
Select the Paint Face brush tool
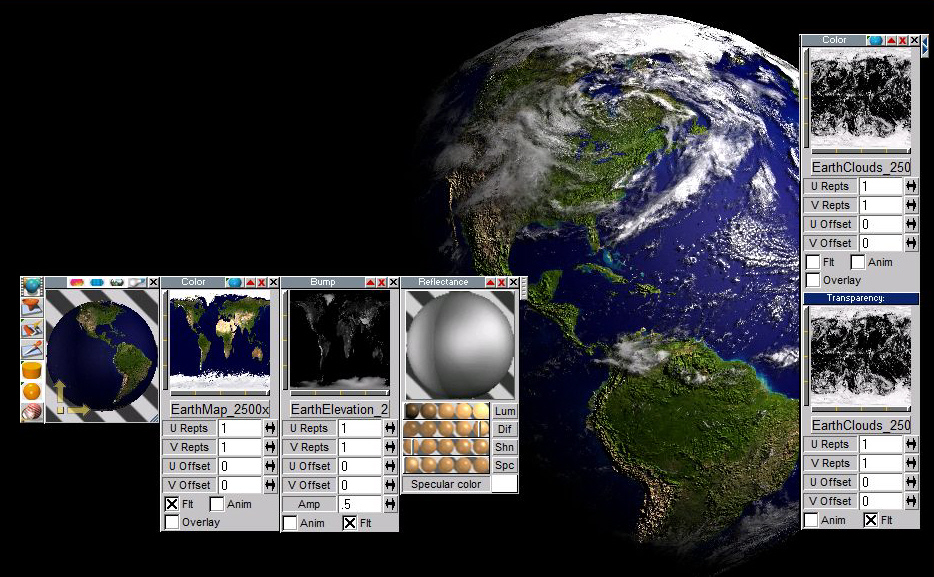coord(32,329)
